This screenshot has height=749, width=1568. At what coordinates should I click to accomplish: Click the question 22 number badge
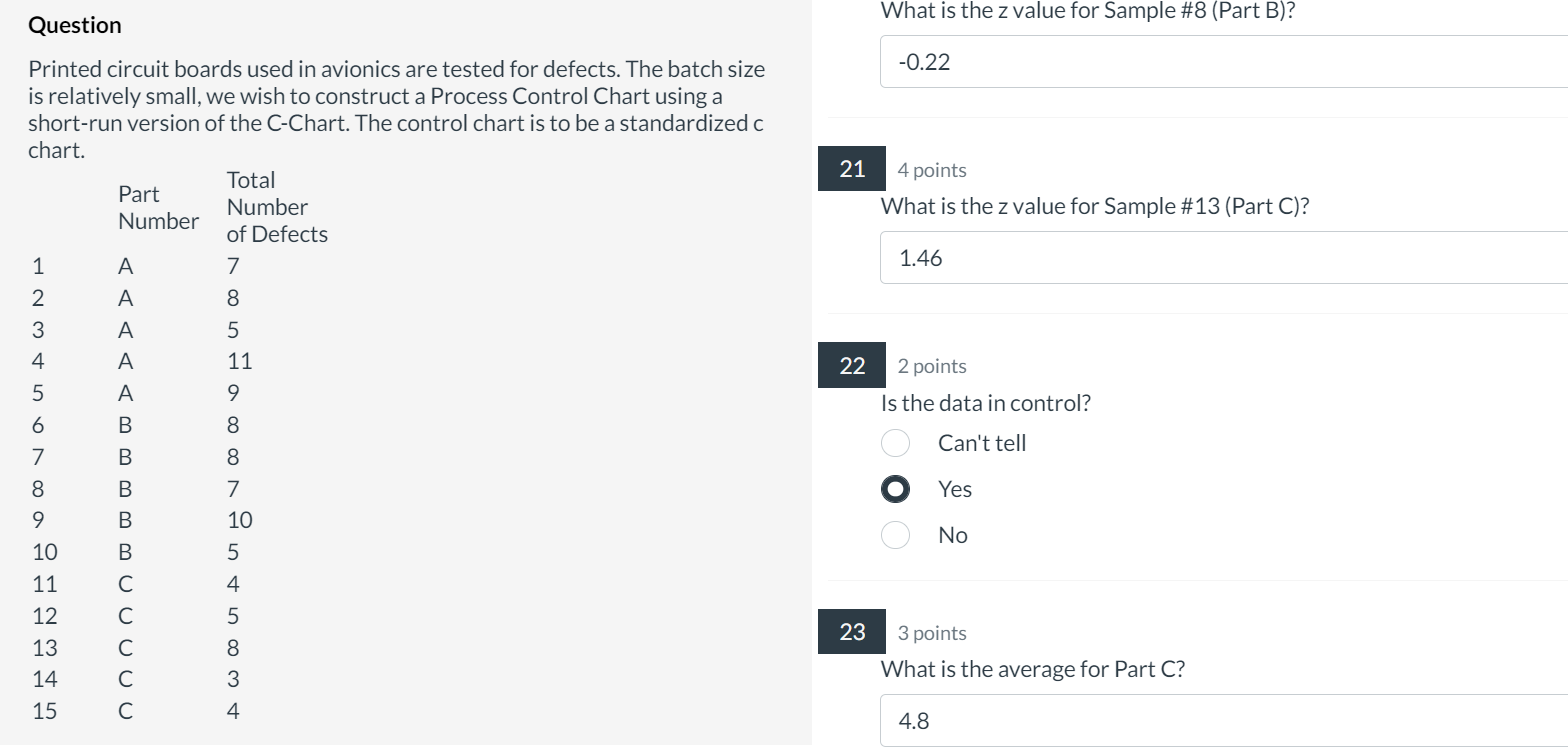point(851,365)
